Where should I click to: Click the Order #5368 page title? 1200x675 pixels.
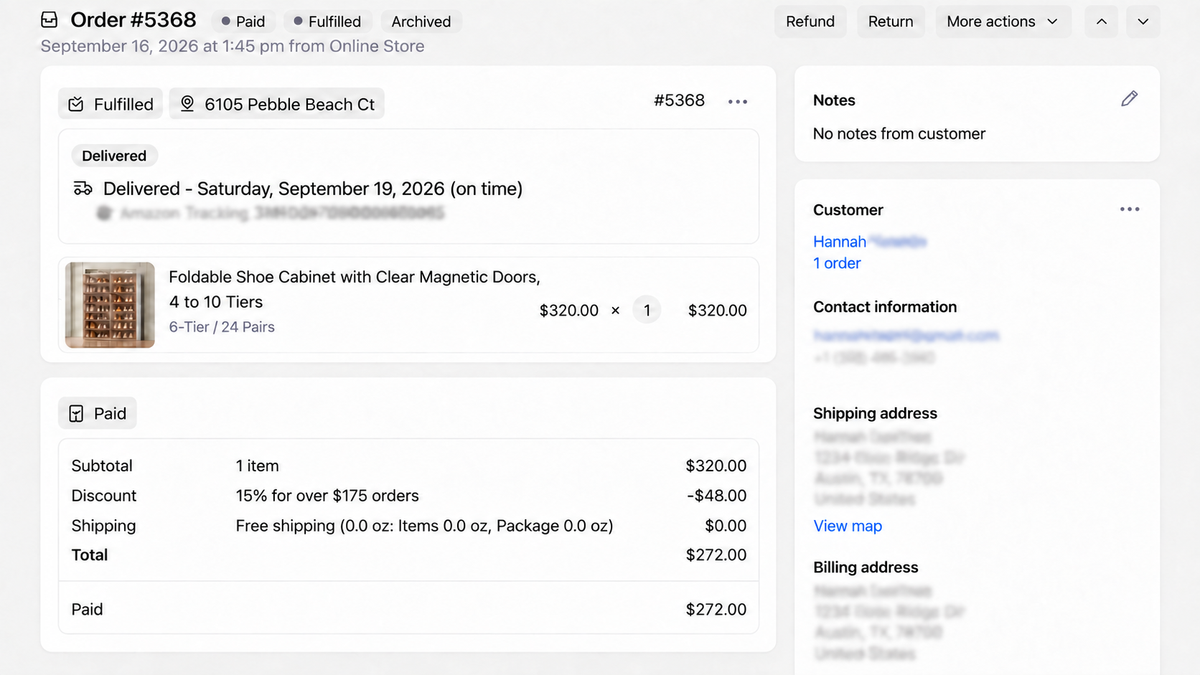(133, 20)
